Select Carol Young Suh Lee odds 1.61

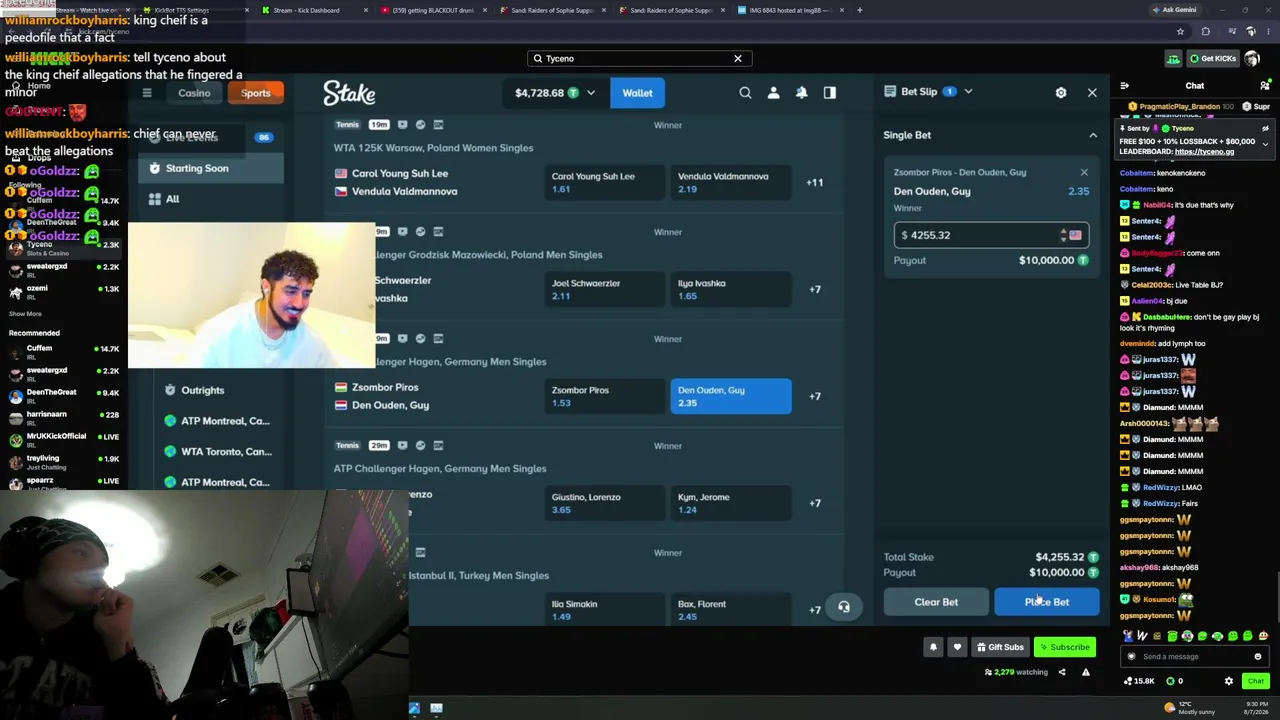click(604, 182)
